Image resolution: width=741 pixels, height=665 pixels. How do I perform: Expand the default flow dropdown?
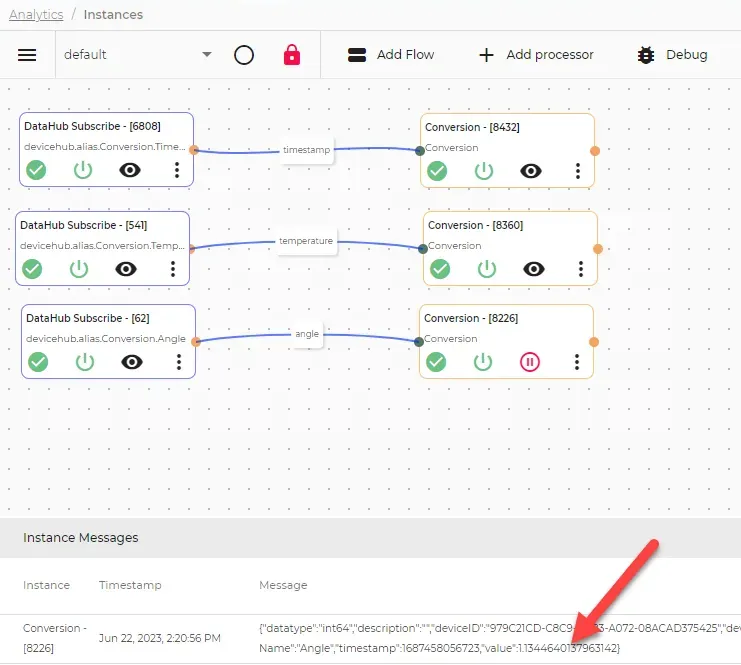coord(138,55)
